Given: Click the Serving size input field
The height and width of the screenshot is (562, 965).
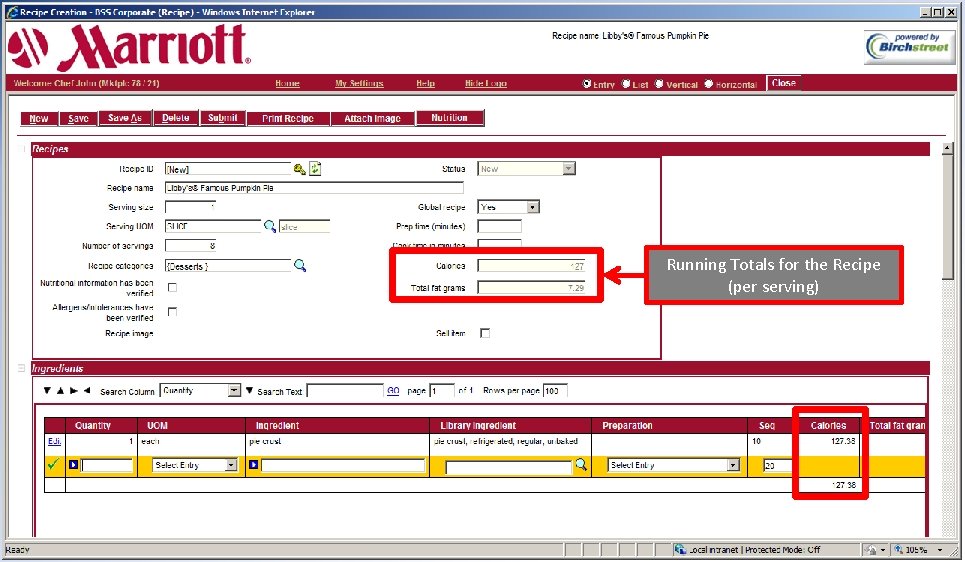Looking at the screenshot, I should click(x=190, y=207).
